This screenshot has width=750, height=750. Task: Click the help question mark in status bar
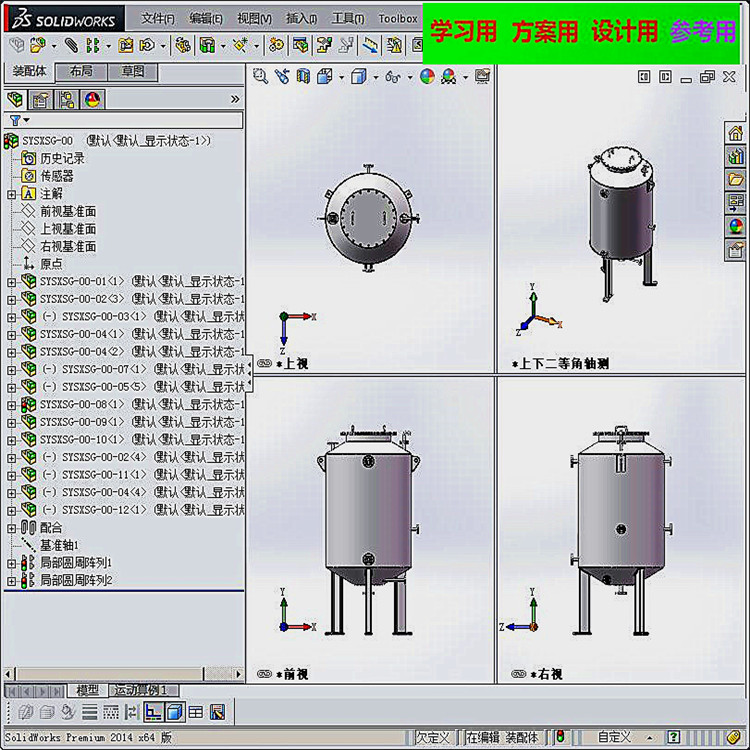[x=673, y=737]
